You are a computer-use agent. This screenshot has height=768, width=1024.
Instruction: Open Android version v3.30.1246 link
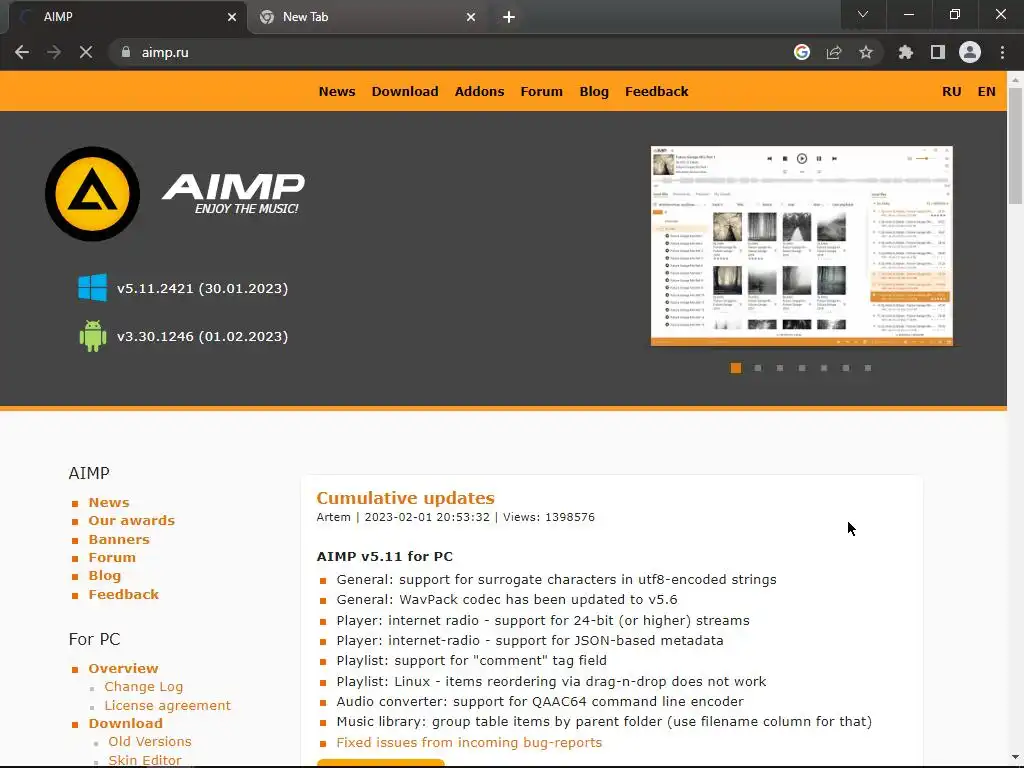[x=202, y=337]
